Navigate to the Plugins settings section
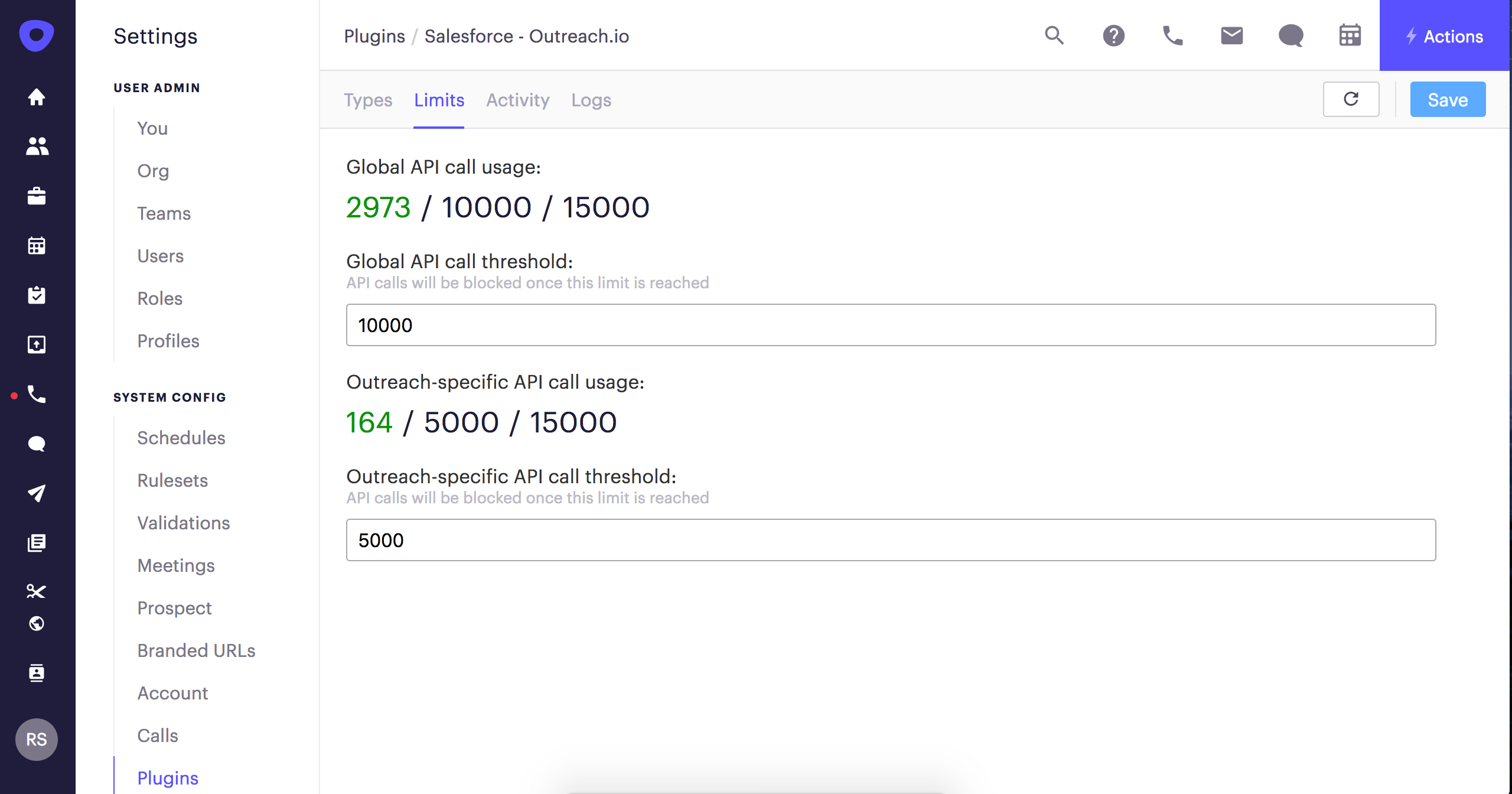Image resolution: width=1512 pixels, height=794 pixels. point(167,778)
